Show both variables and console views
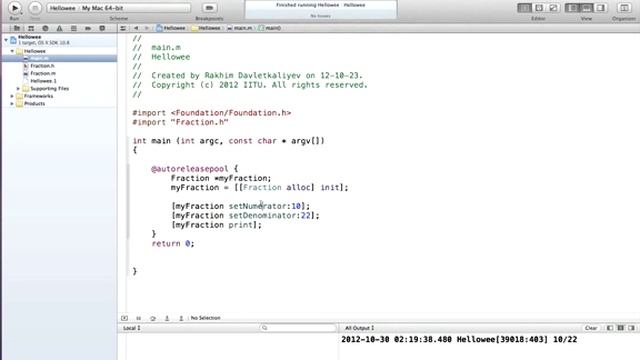The height and width of the screenshot is (360, 640). [x=620, y=328]
